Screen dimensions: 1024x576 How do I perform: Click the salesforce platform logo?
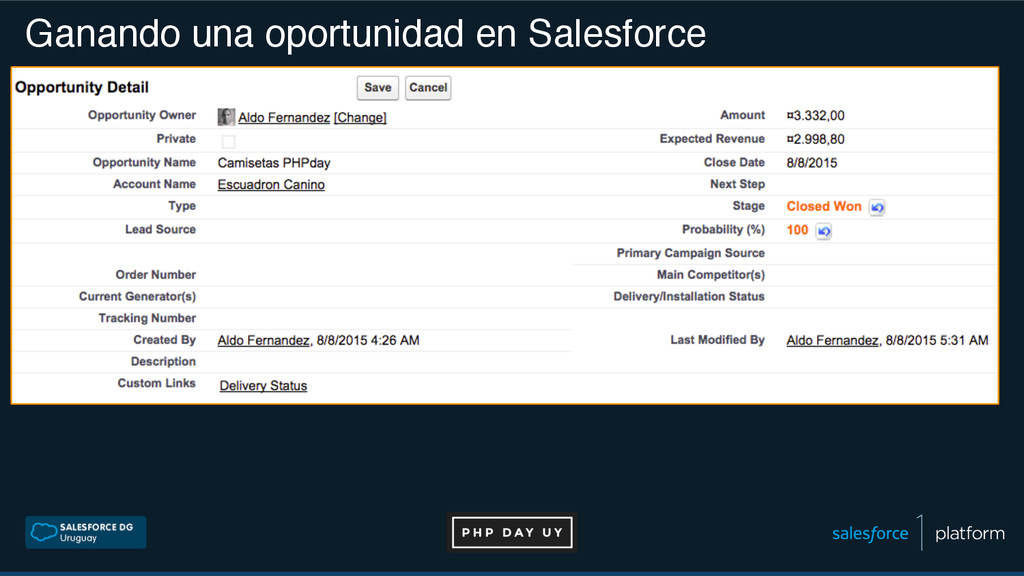pos(918,533)
